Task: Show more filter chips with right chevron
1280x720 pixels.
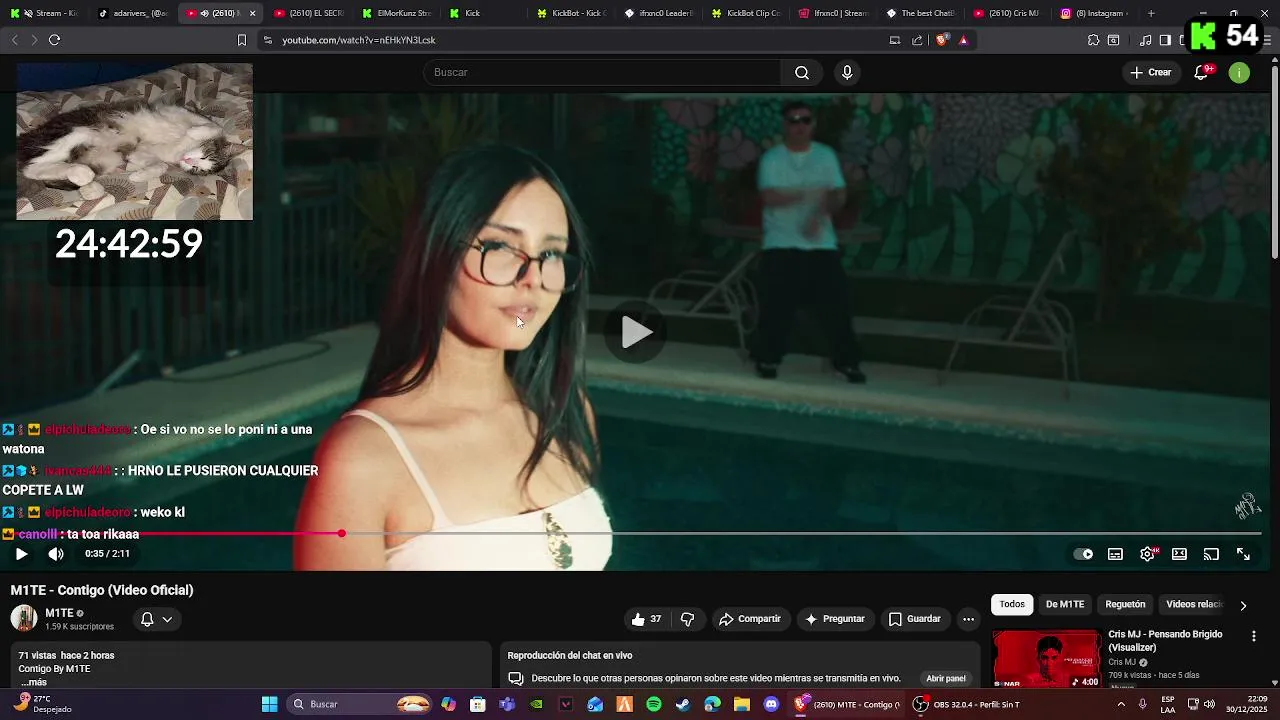Action: point(1243,605)
